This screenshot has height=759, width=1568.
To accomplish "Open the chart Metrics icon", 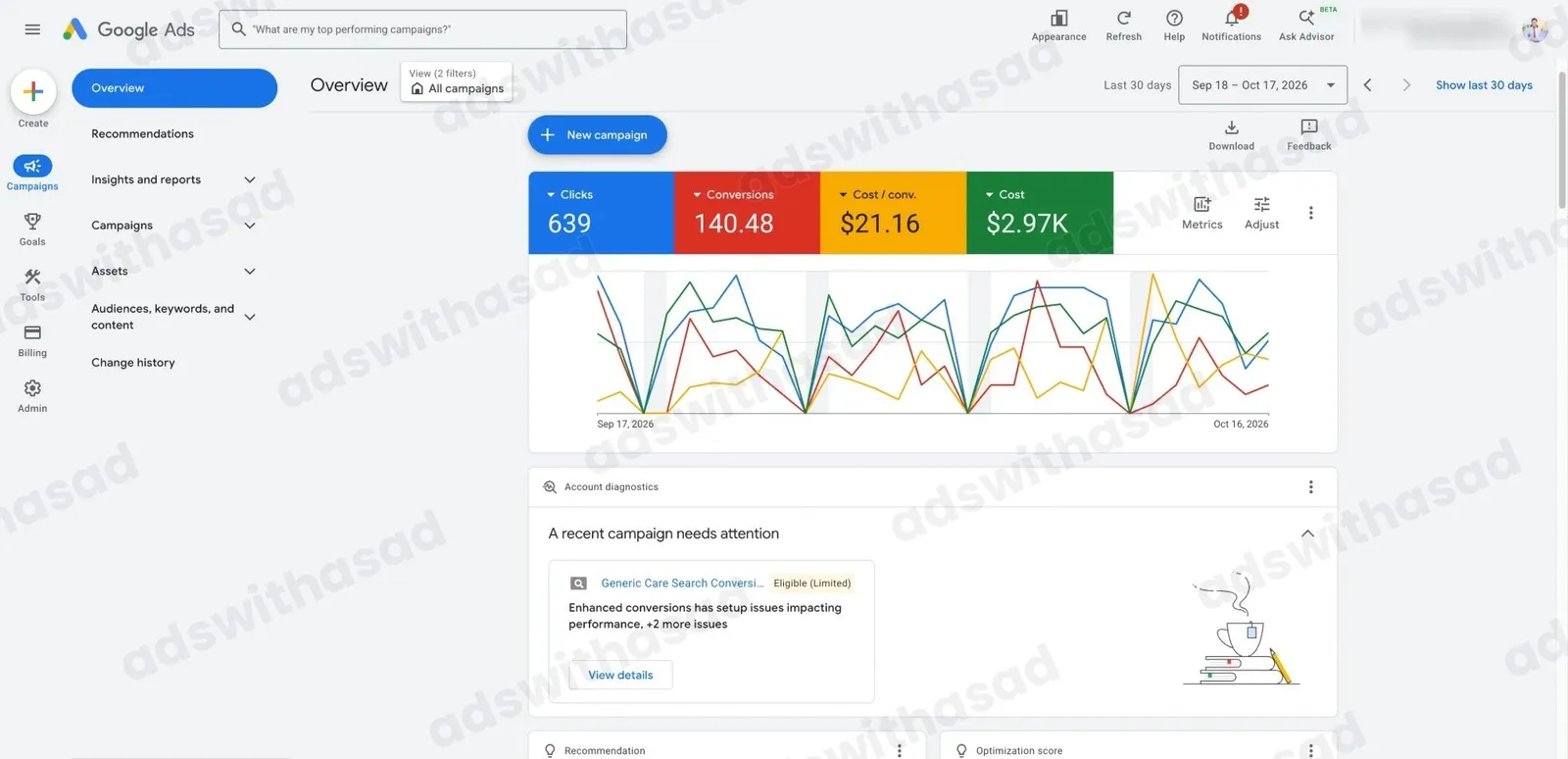I will [1202, 204].
